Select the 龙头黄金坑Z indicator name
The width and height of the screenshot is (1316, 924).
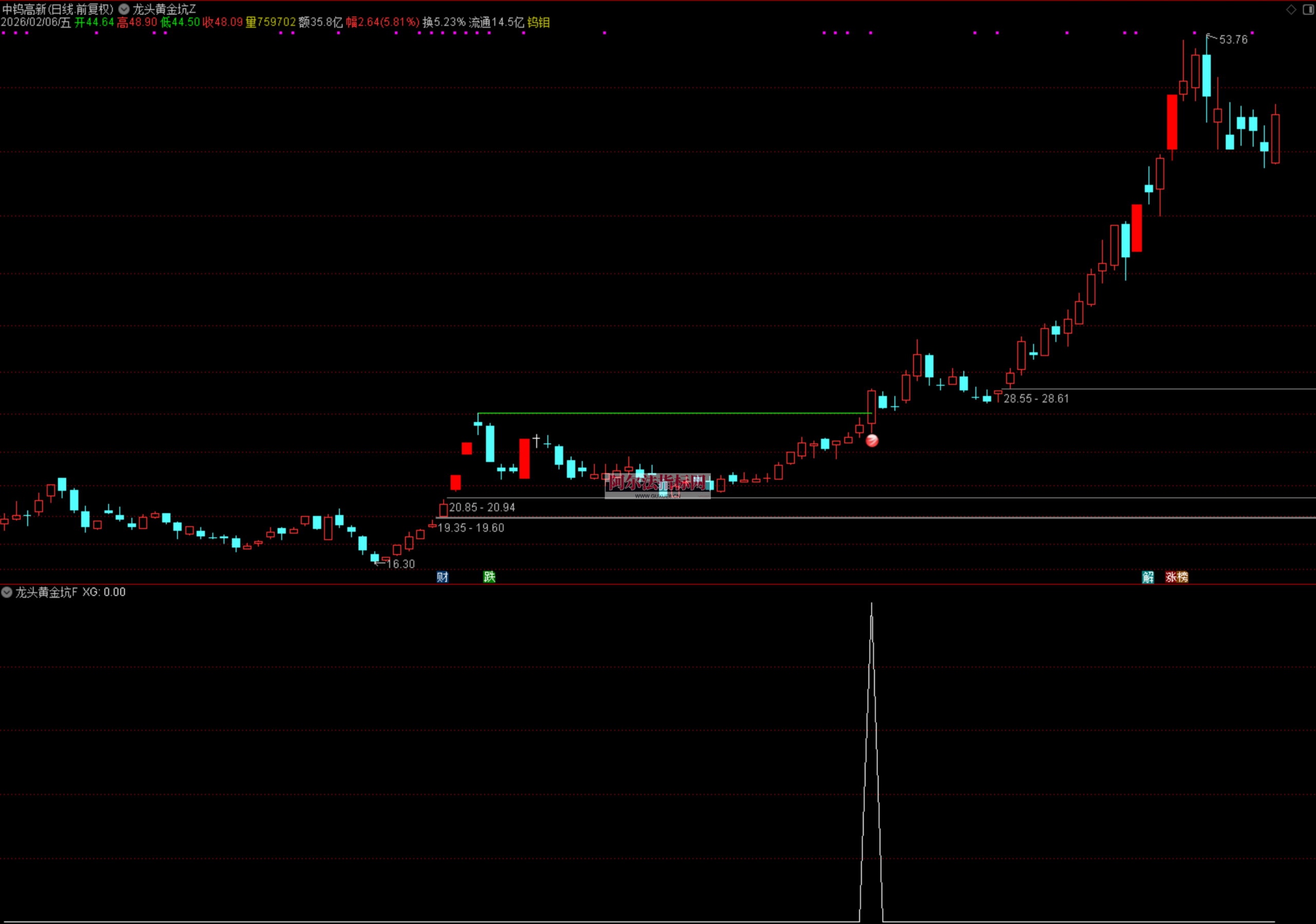164,9
